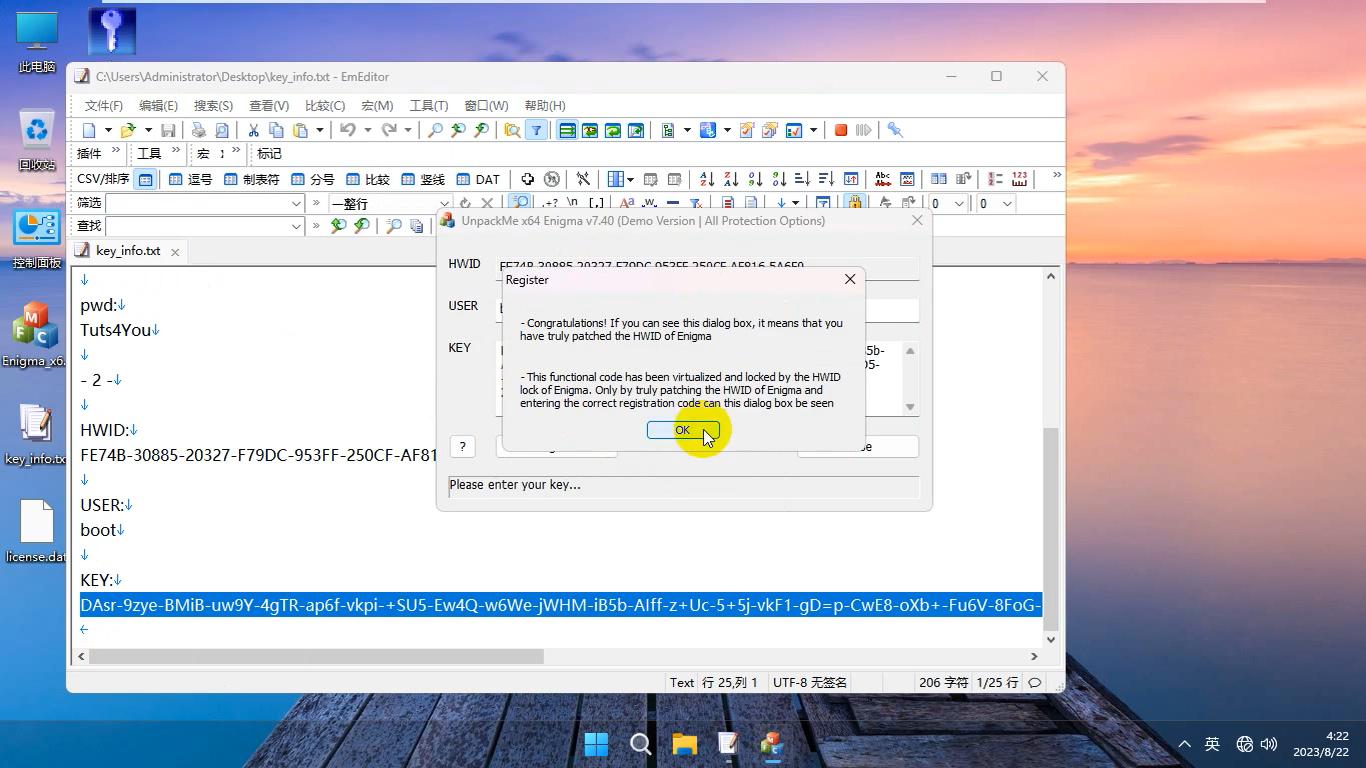Click the line numbering 1-2 icon
Viewport: 1366px width, 768px height.
pos(995,179)
